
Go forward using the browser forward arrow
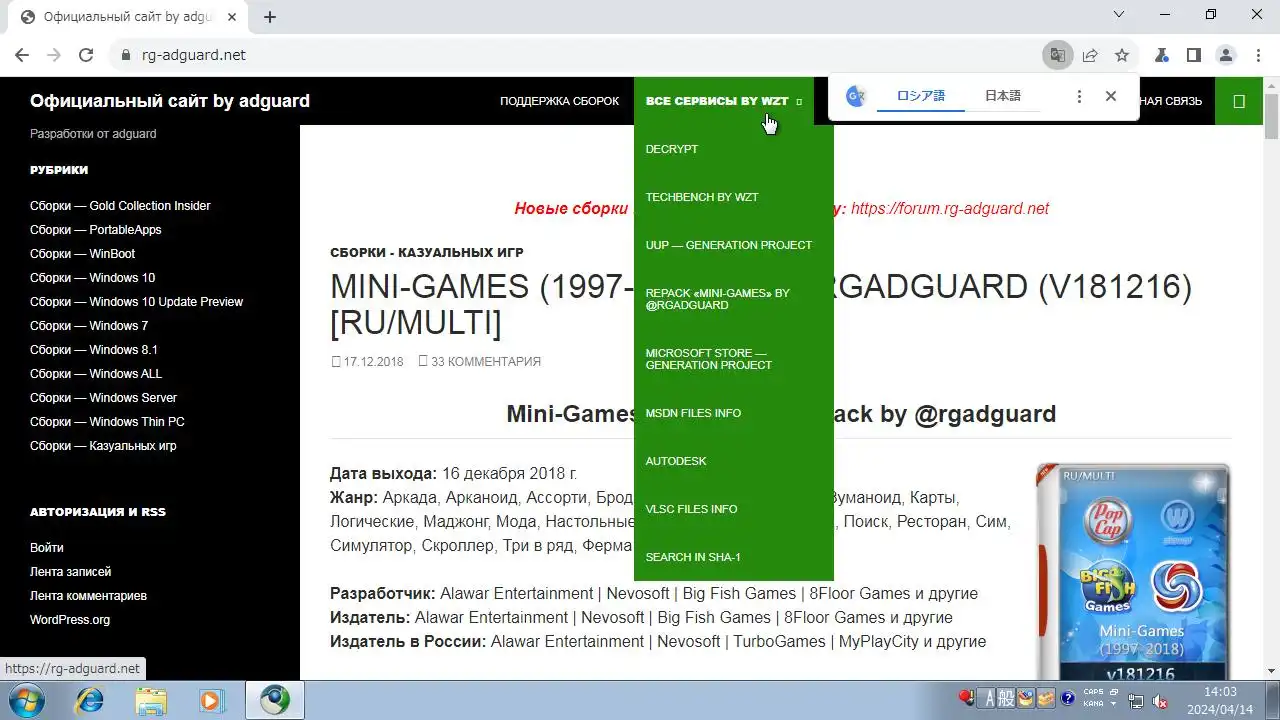coord(54,55)
